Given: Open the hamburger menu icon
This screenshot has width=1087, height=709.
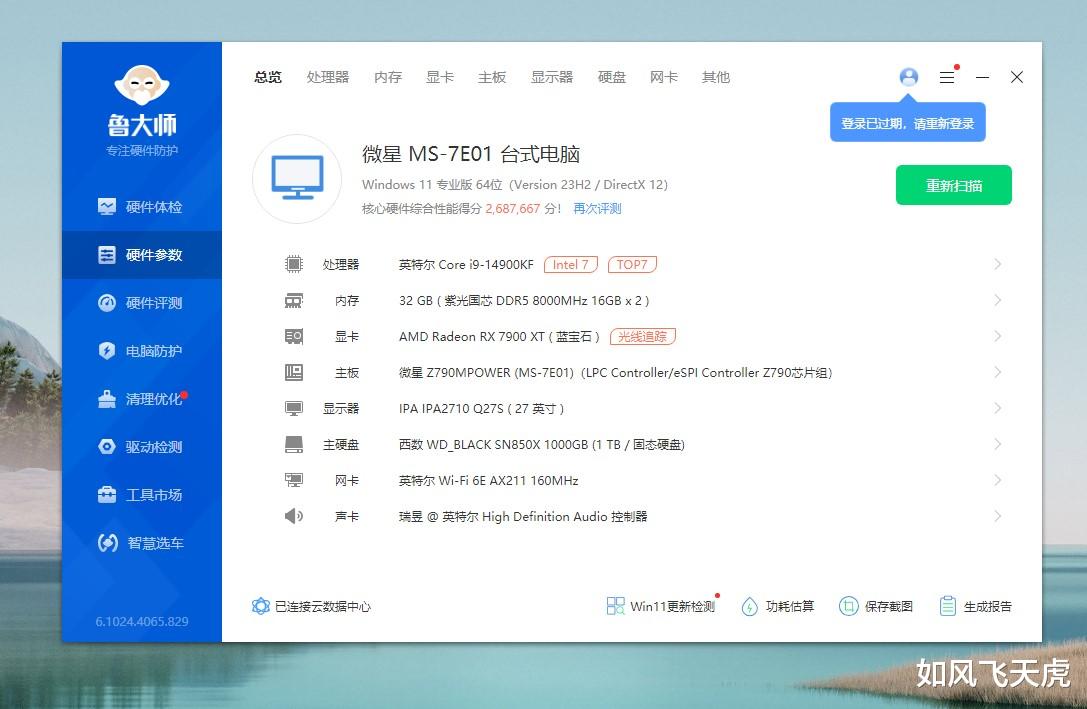Looking at the screenshot, I should [947, 77].
